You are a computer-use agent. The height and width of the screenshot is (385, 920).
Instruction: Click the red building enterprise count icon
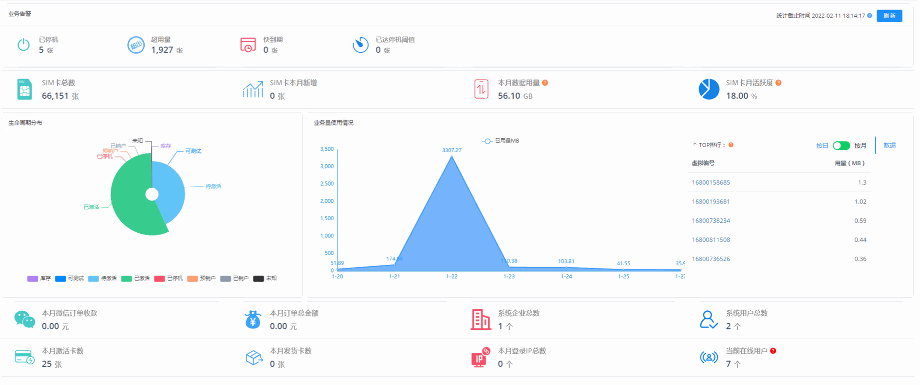point(481,319)
